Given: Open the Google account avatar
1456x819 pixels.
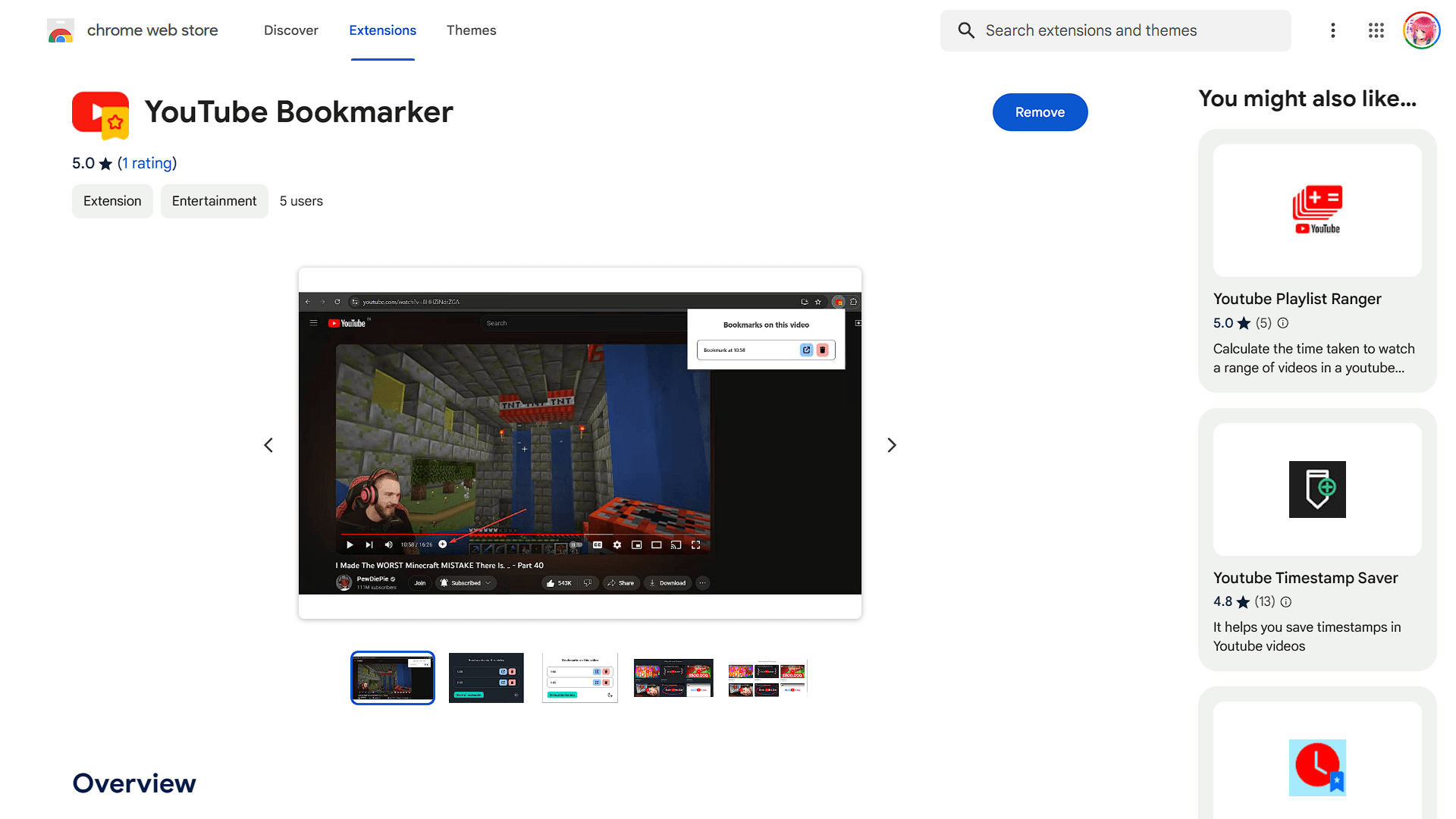Looking at the screenshot, I should point(1421,30).
